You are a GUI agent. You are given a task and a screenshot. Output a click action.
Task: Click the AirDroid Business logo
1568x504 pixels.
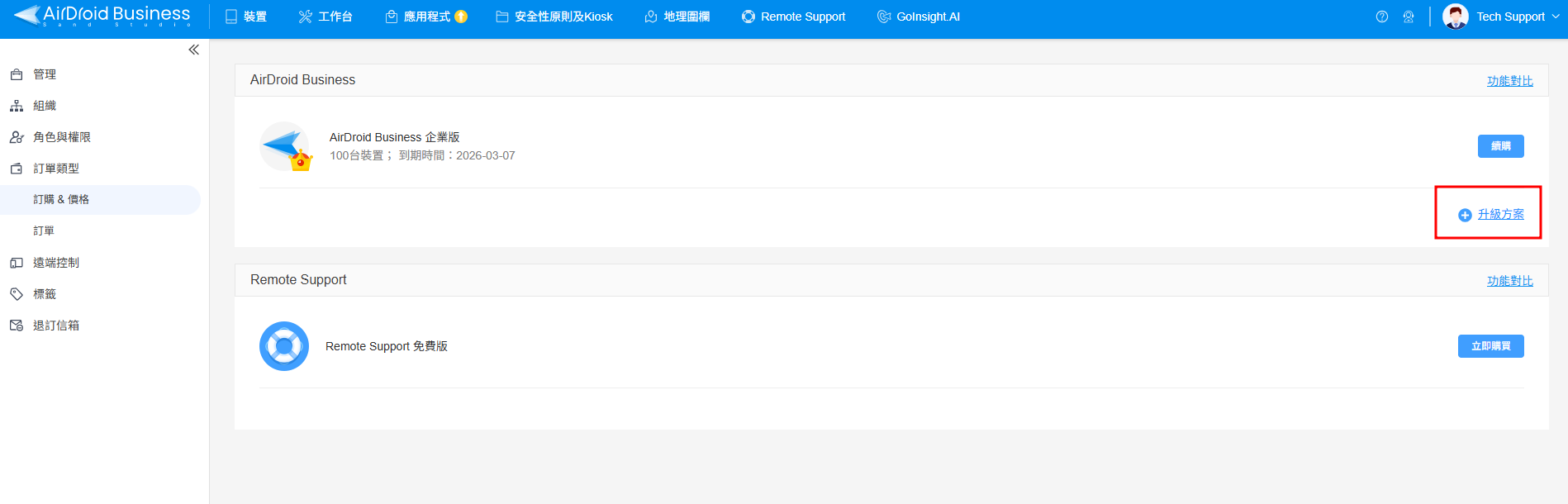point(102,16)
